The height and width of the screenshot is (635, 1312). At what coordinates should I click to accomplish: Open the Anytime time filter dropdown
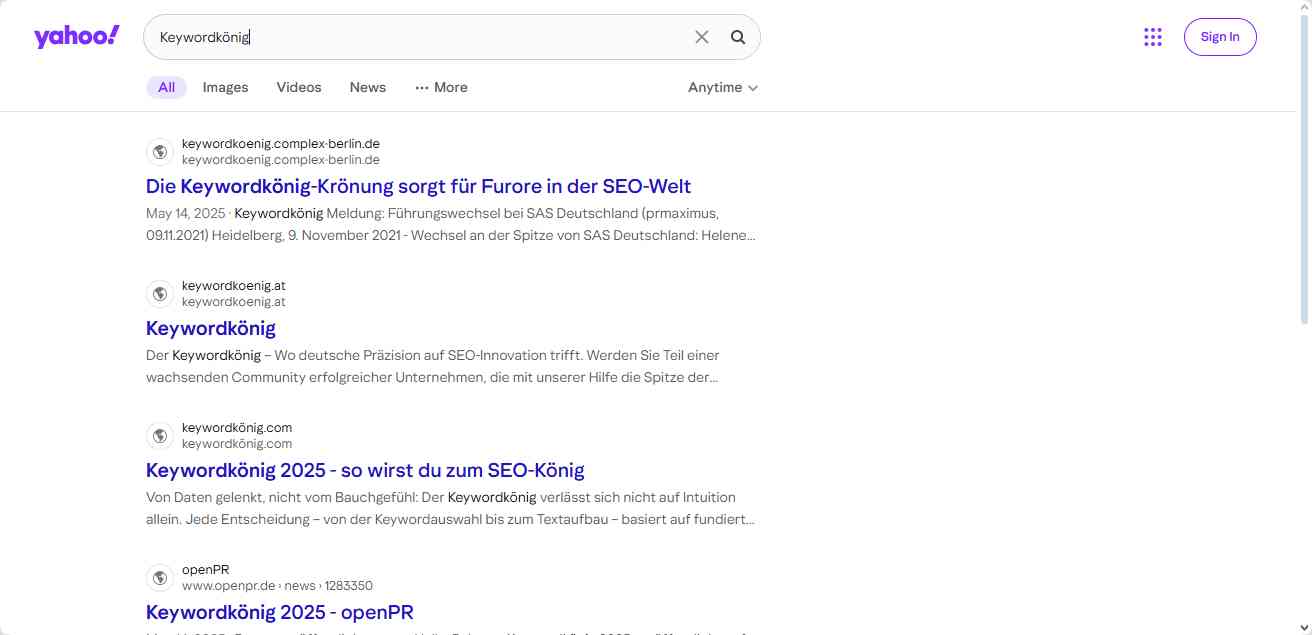(x=723, y=87)
